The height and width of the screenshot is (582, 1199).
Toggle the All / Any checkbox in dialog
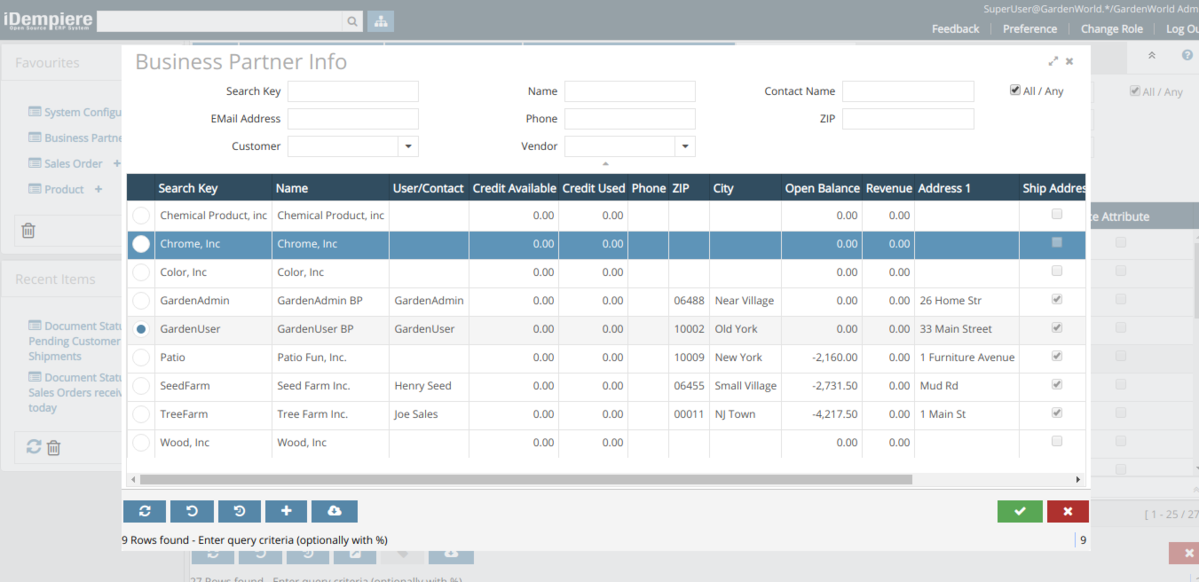(x=1015, y=90)
